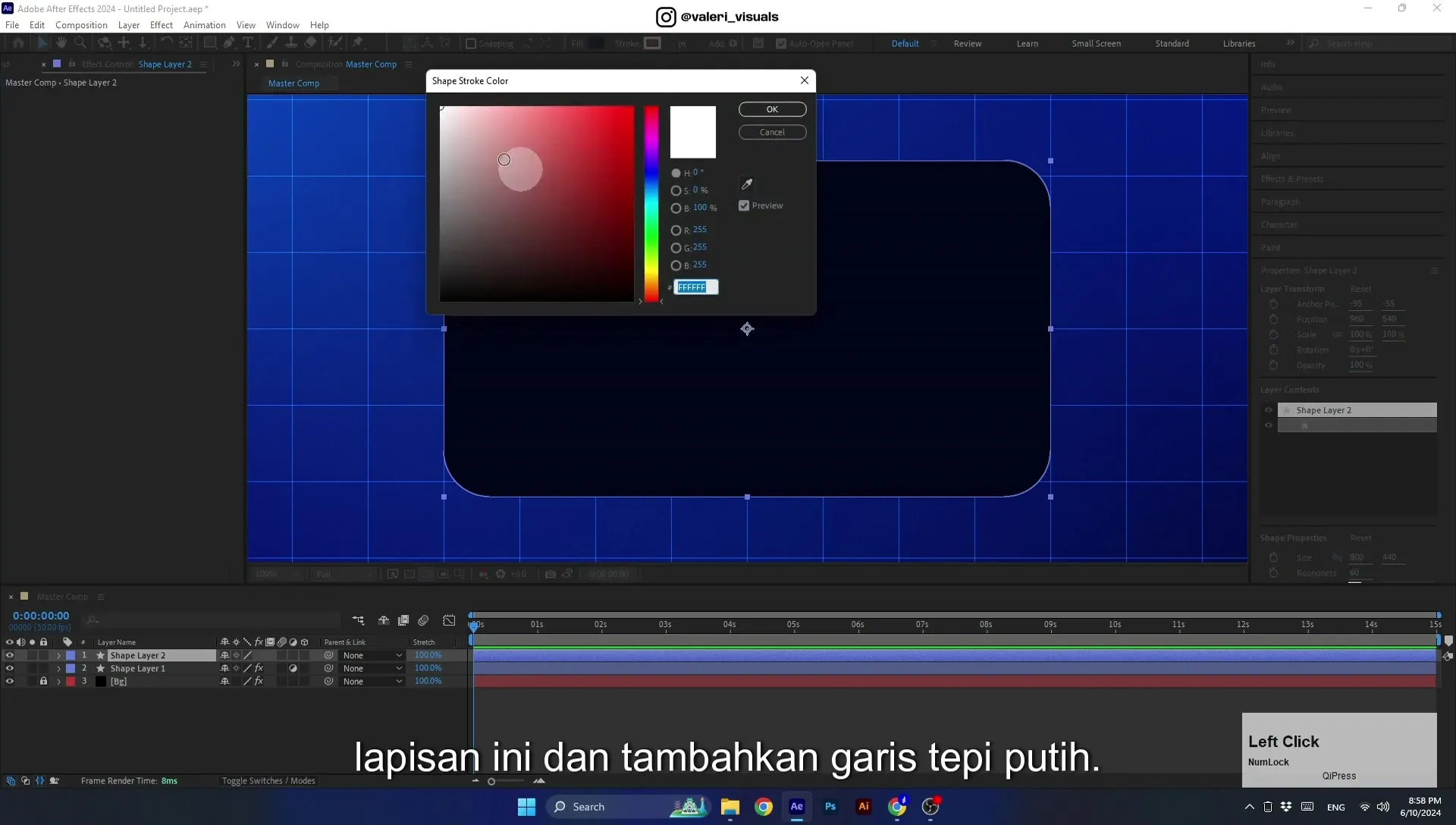Click the vertical rainbow hue slider

coord(651,204)
